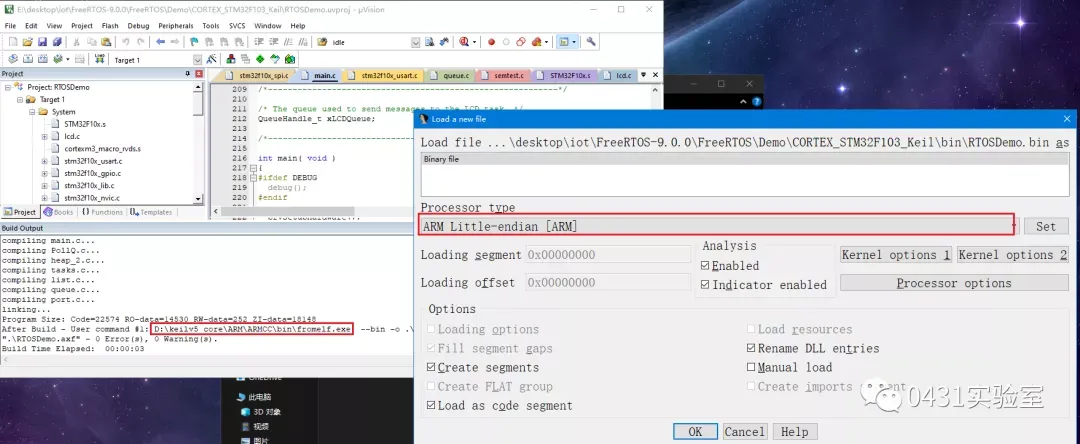Image resolution: width=1080 pixels, height=444 pixels.
Task: Open Manage Project Items icon
Action: [x=231, y=60]
